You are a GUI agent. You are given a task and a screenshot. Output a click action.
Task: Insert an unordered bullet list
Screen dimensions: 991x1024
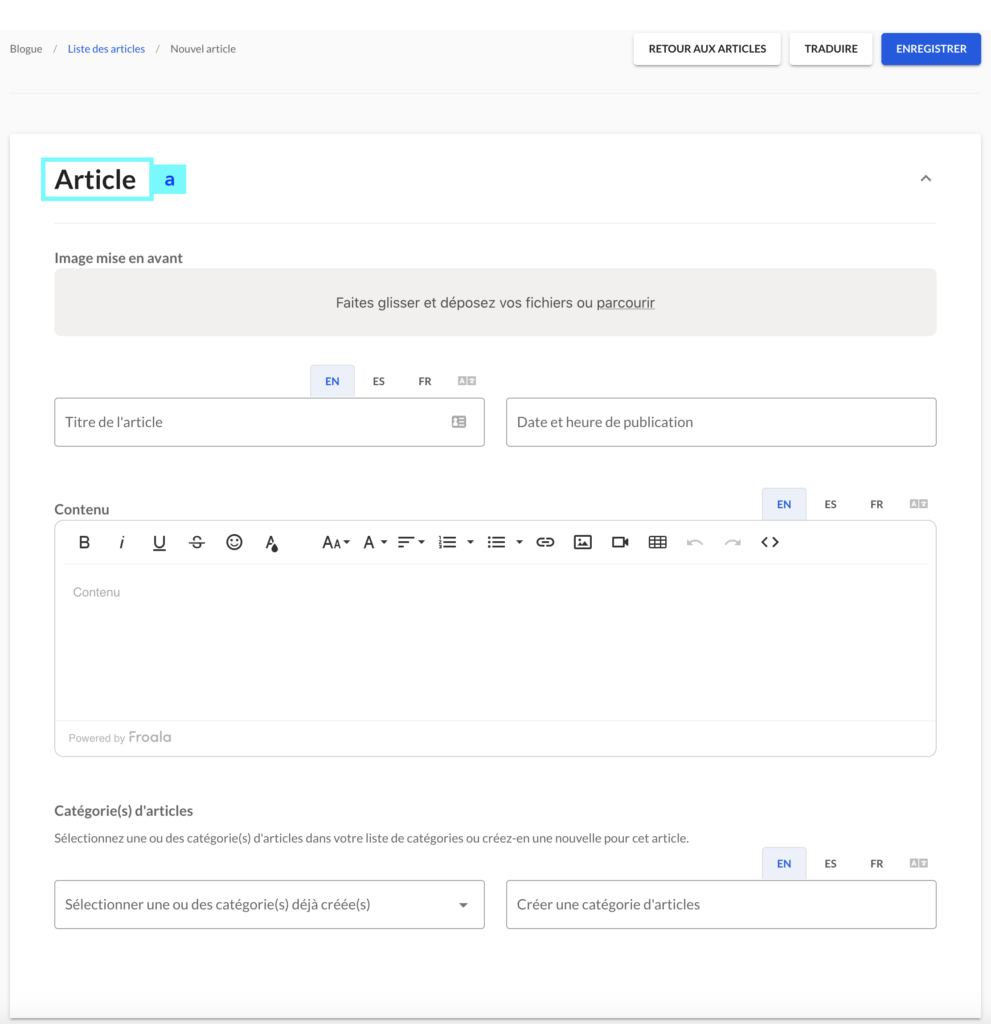pyautogui.click(x=496, y=542)
